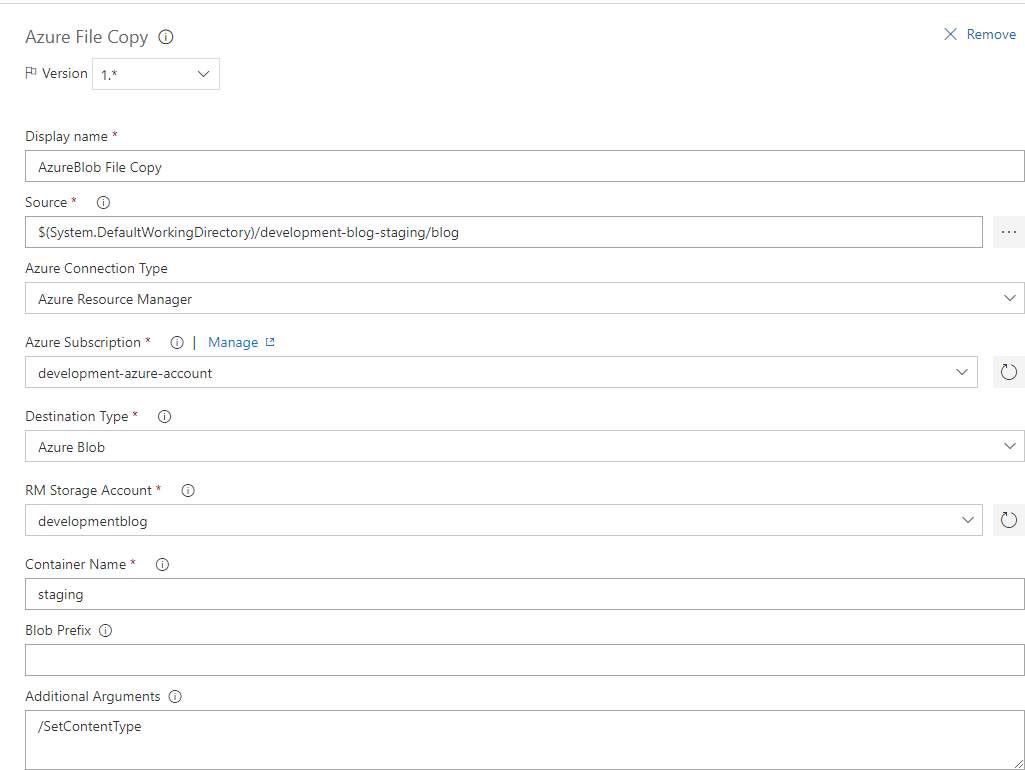Click inside the Blob Prefix field
The height and width of the screenshot is (770, 1025).
(x=400, y=660)
